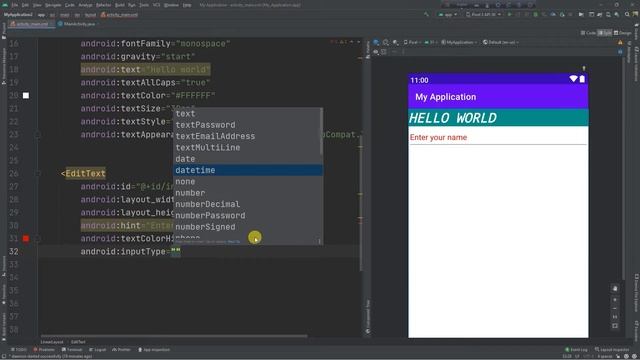Click the horizontal editor scrollbar
Screen dimensions: 640x360
174,336
